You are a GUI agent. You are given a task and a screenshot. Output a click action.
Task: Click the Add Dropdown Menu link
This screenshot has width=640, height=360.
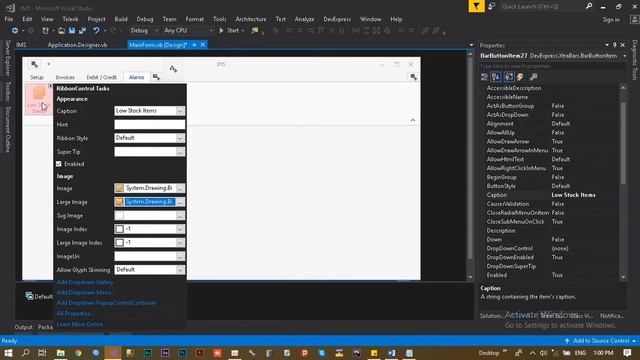[x=84, y=292]
